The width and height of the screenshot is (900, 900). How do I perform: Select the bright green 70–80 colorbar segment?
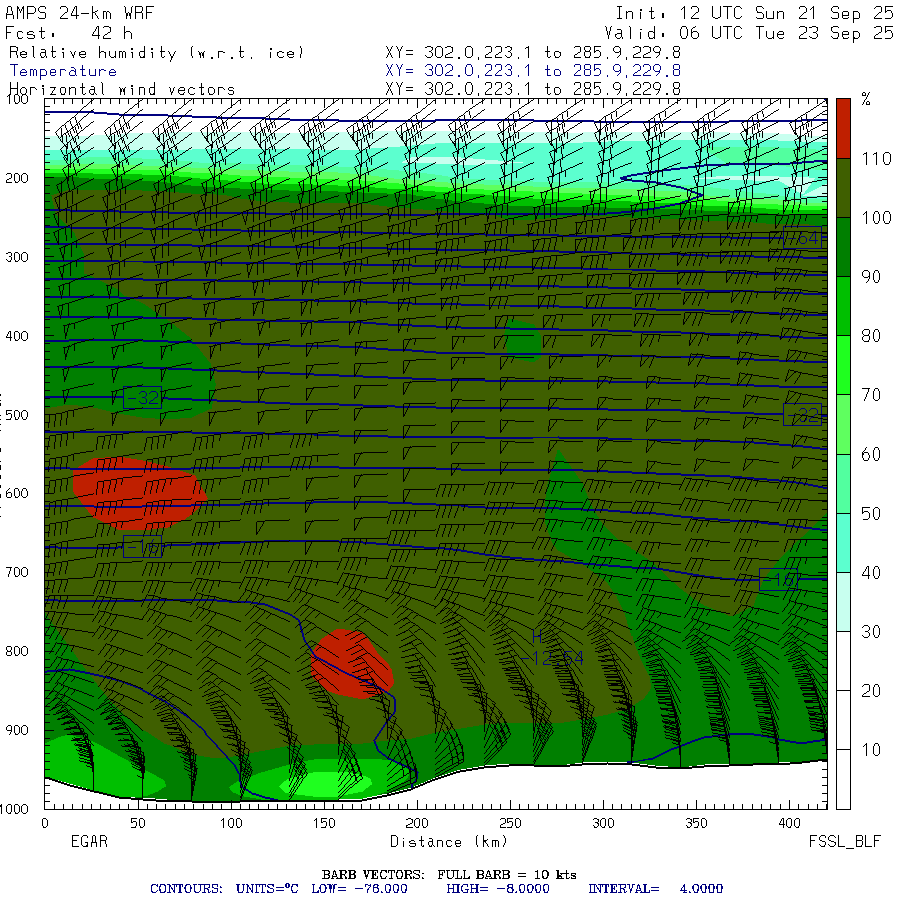[843, 365]
